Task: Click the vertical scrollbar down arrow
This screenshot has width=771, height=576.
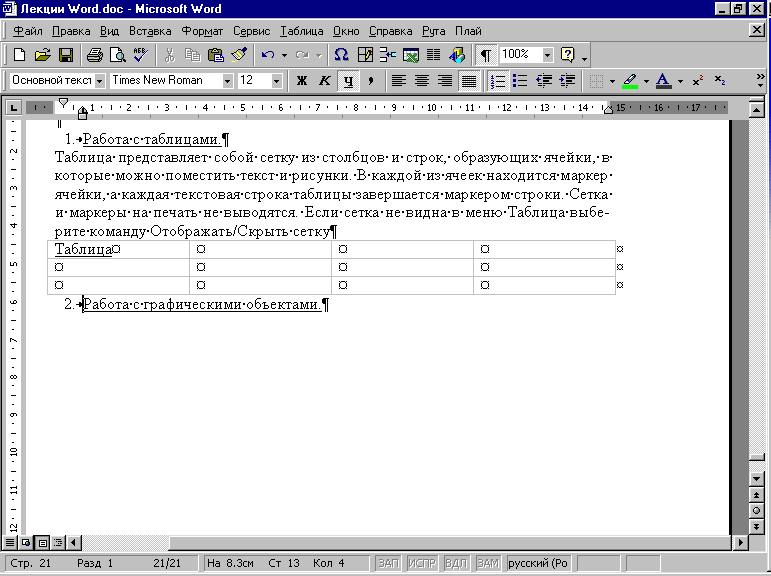Action: point(757,478)
